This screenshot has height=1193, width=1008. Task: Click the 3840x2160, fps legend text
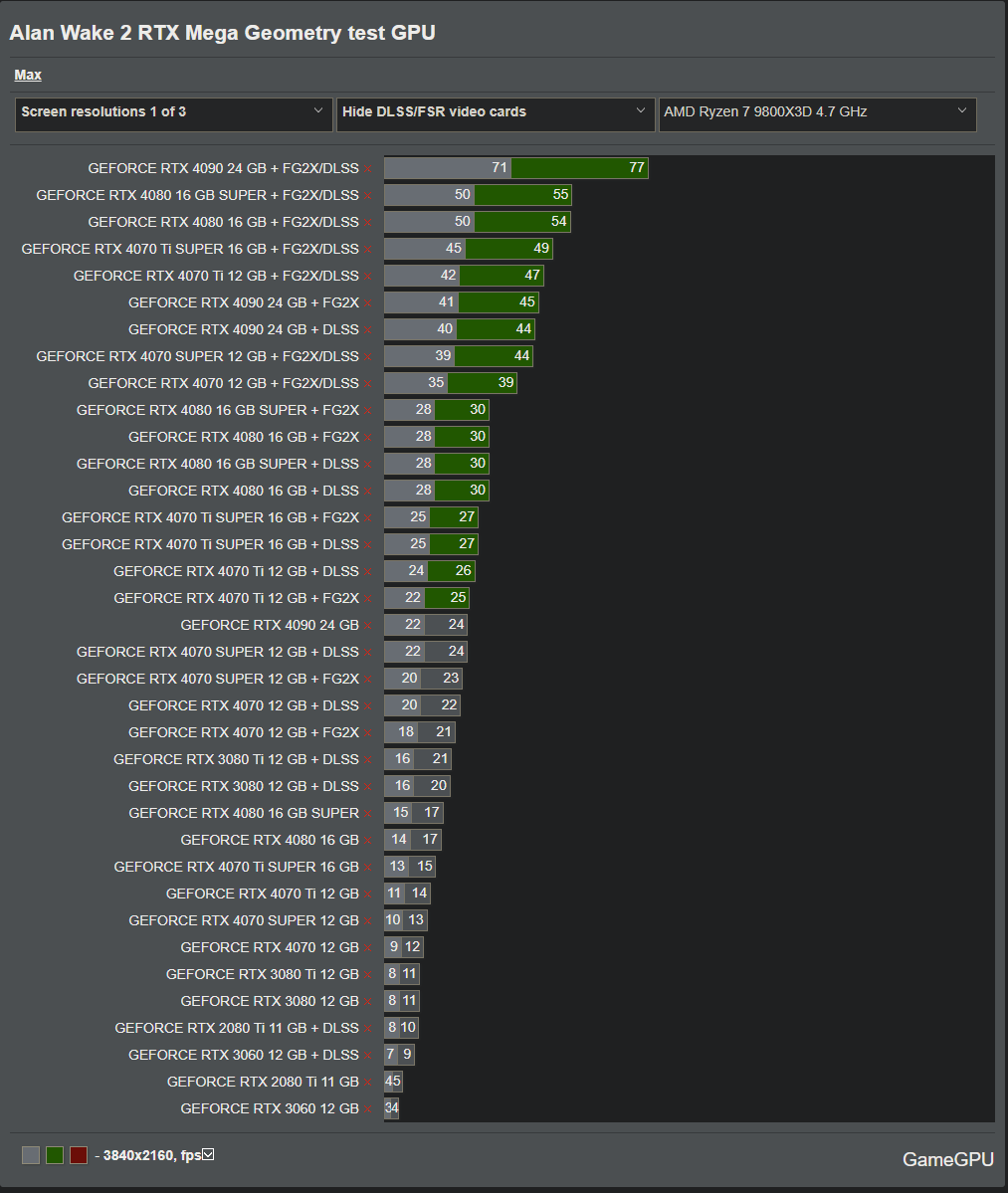coord(152,1155)
